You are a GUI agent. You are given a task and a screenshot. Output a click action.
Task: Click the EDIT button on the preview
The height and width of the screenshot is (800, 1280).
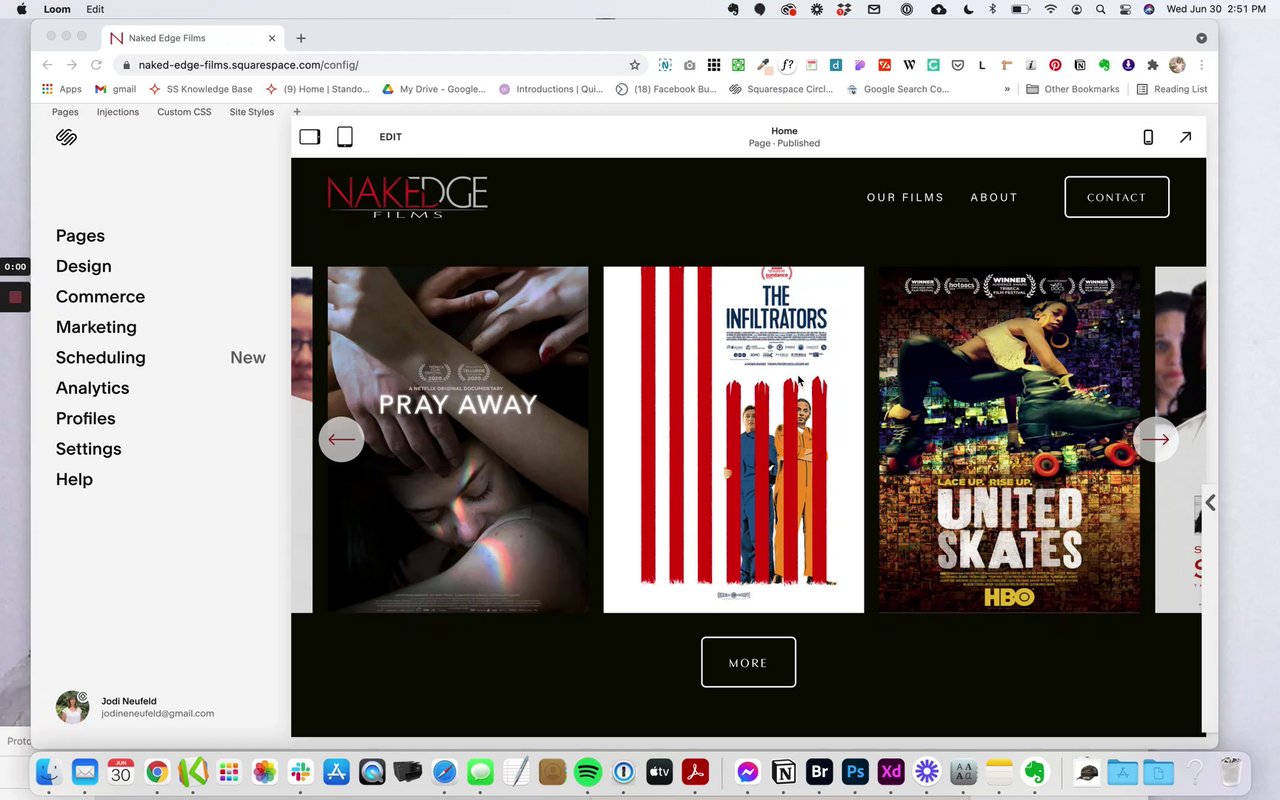click(390, 137)
